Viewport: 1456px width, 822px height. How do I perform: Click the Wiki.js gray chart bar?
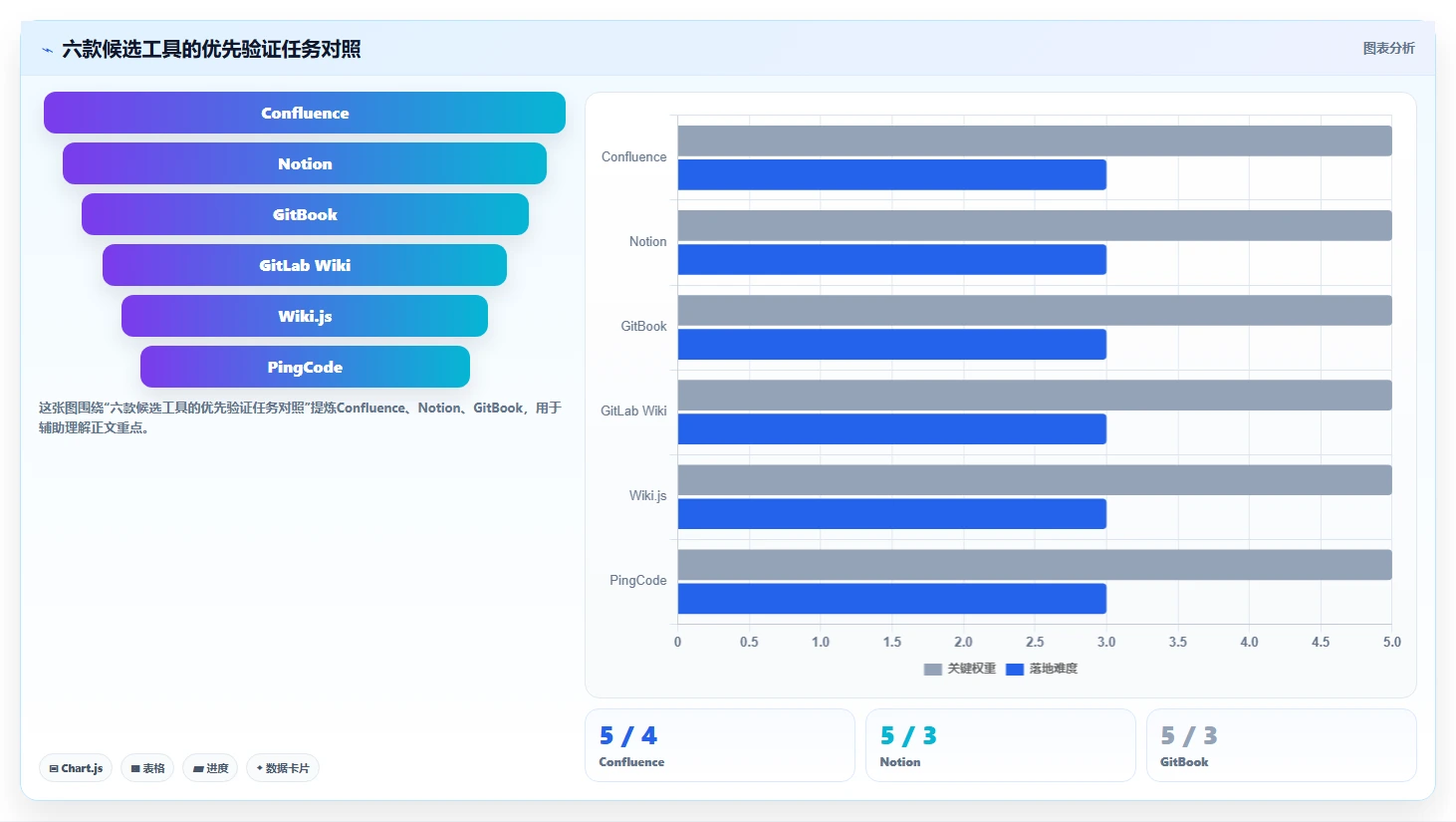coord(1035,479)
